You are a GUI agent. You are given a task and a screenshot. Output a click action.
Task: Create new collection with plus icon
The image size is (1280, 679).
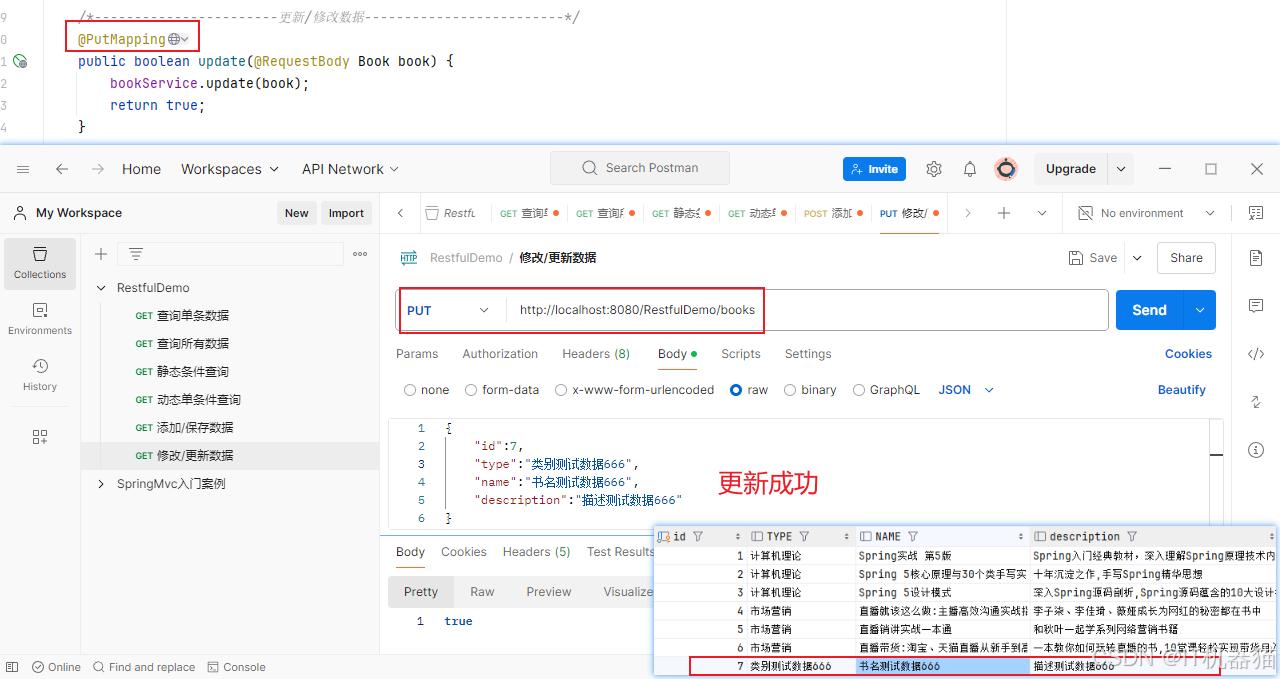click(x=101, y=254)
